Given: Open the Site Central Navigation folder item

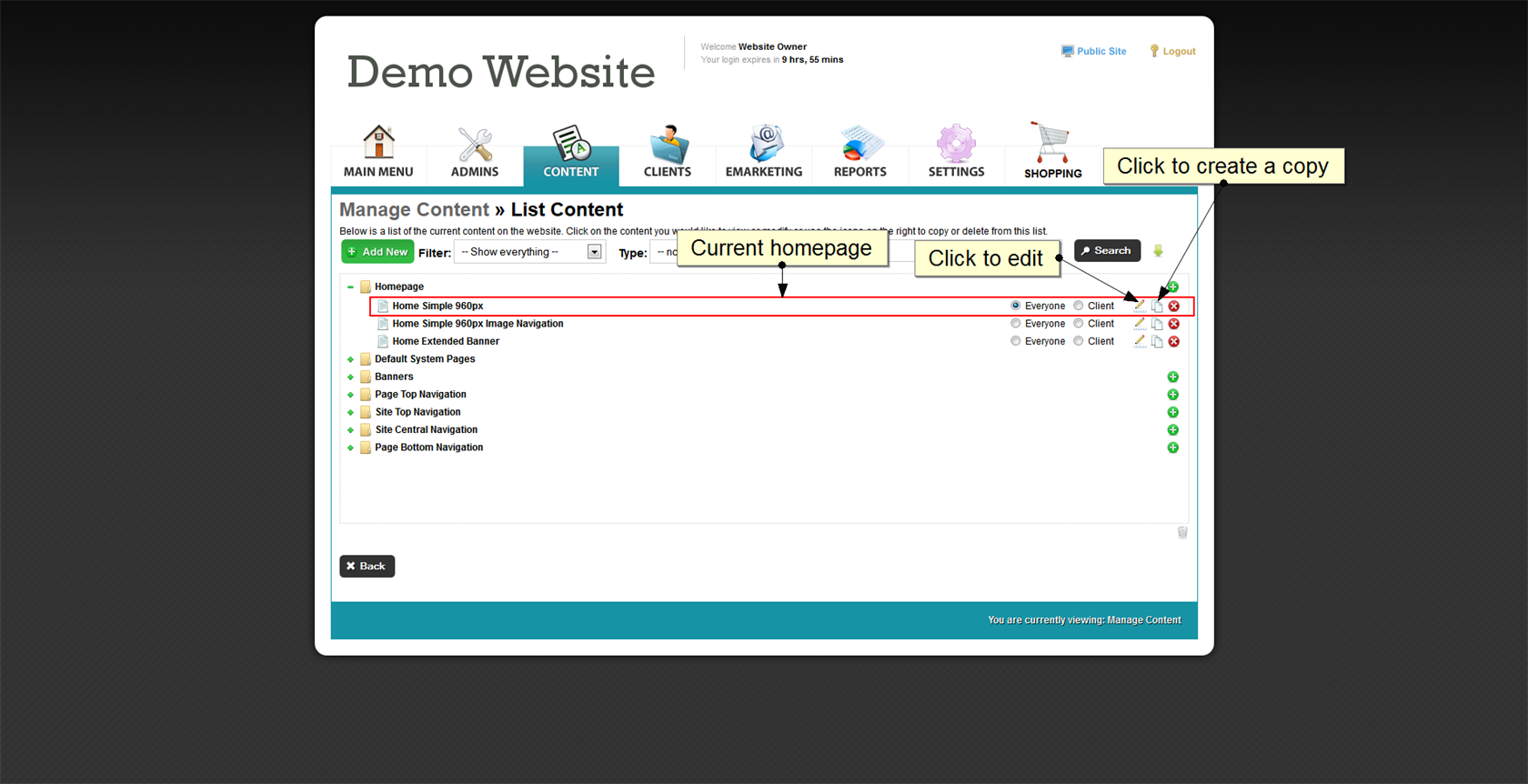Looking at the screenshot, I should click(426, 430).
